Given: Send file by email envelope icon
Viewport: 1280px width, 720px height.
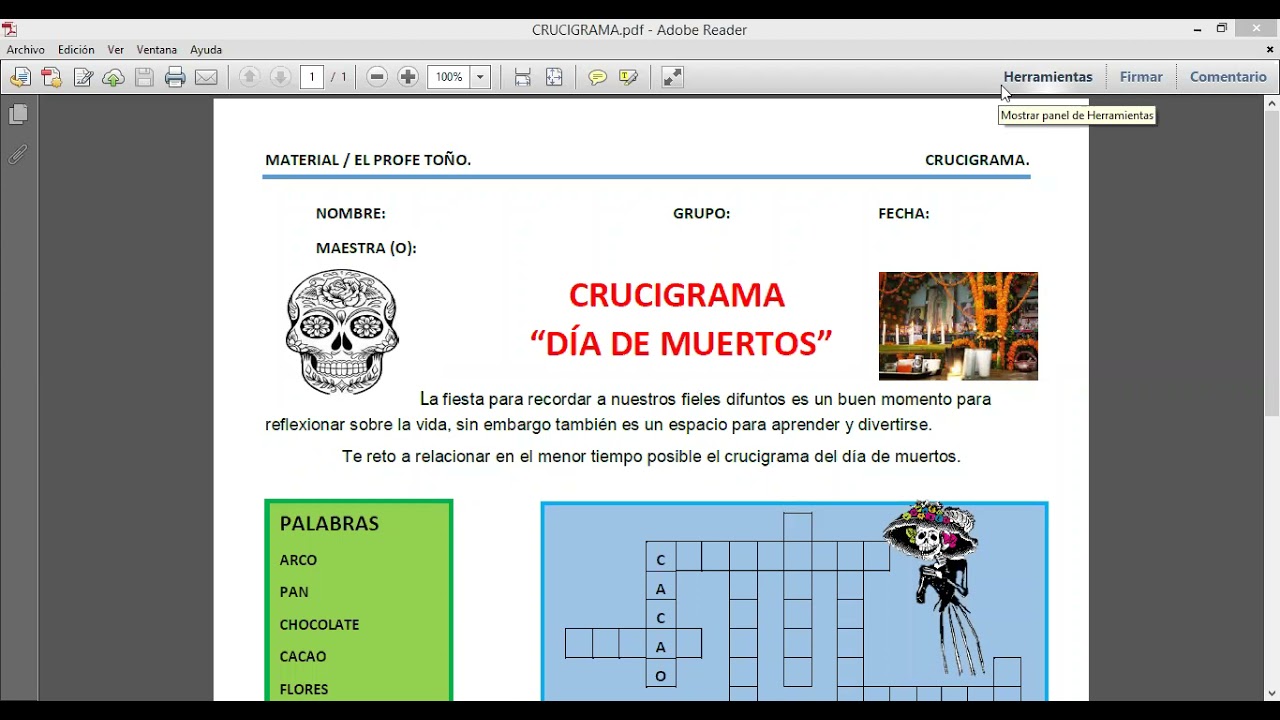Looking at the screenshot, I should (206, 77).
